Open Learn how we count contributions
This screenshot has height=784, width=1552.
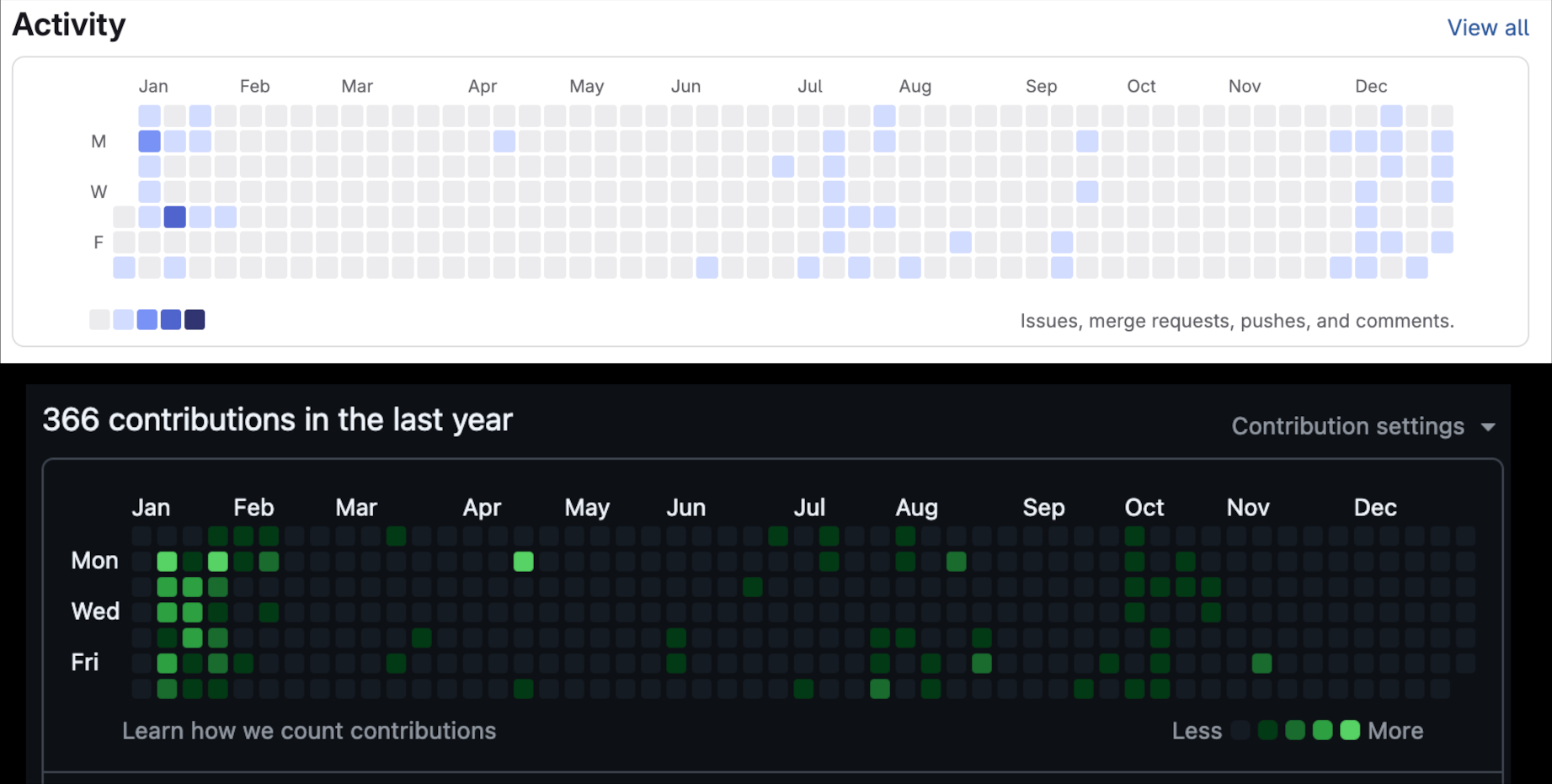(x=309, y=731)
